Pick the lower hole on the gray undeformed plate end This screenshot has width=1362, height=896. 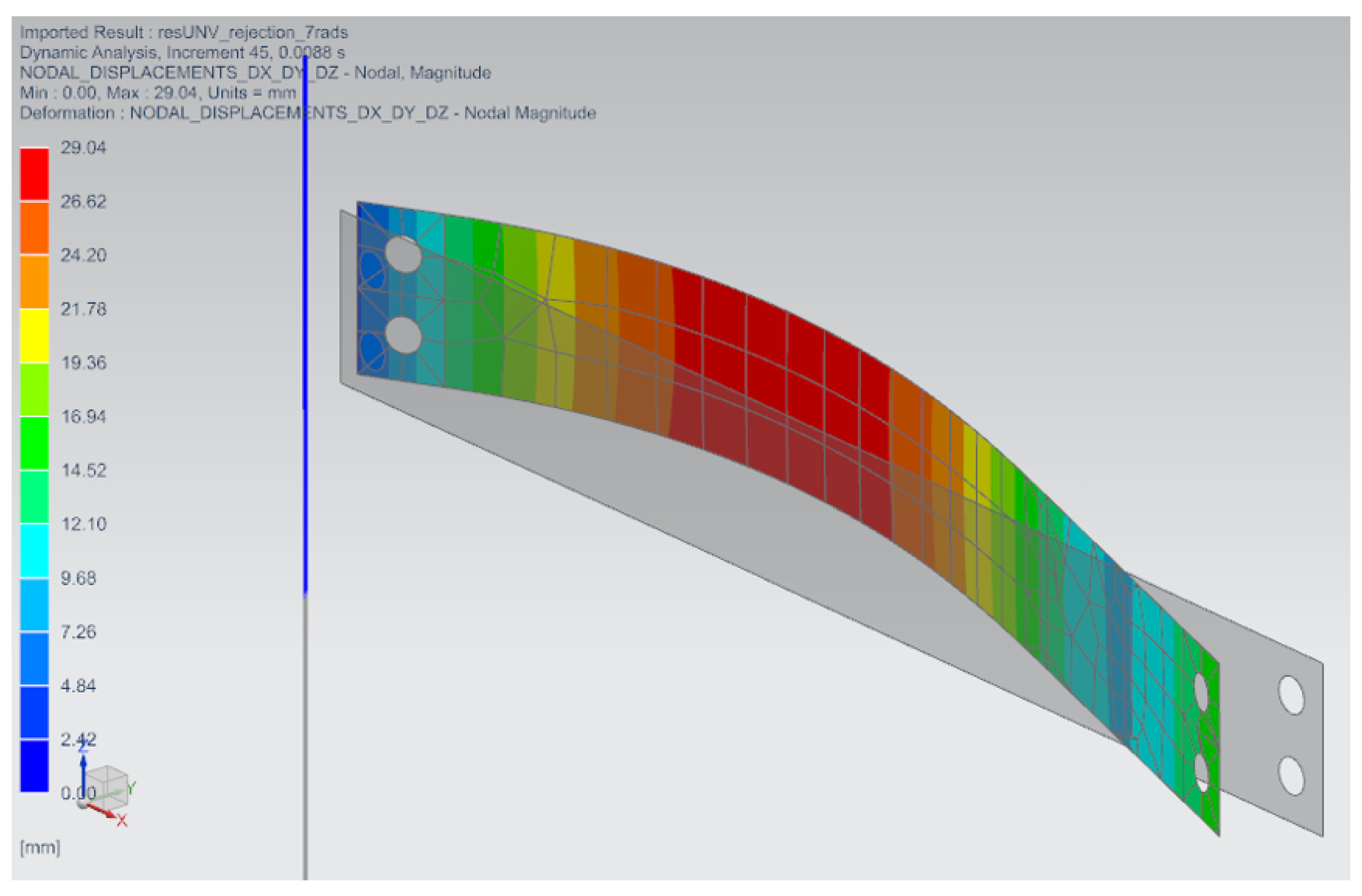click(x=1291, y=776)
